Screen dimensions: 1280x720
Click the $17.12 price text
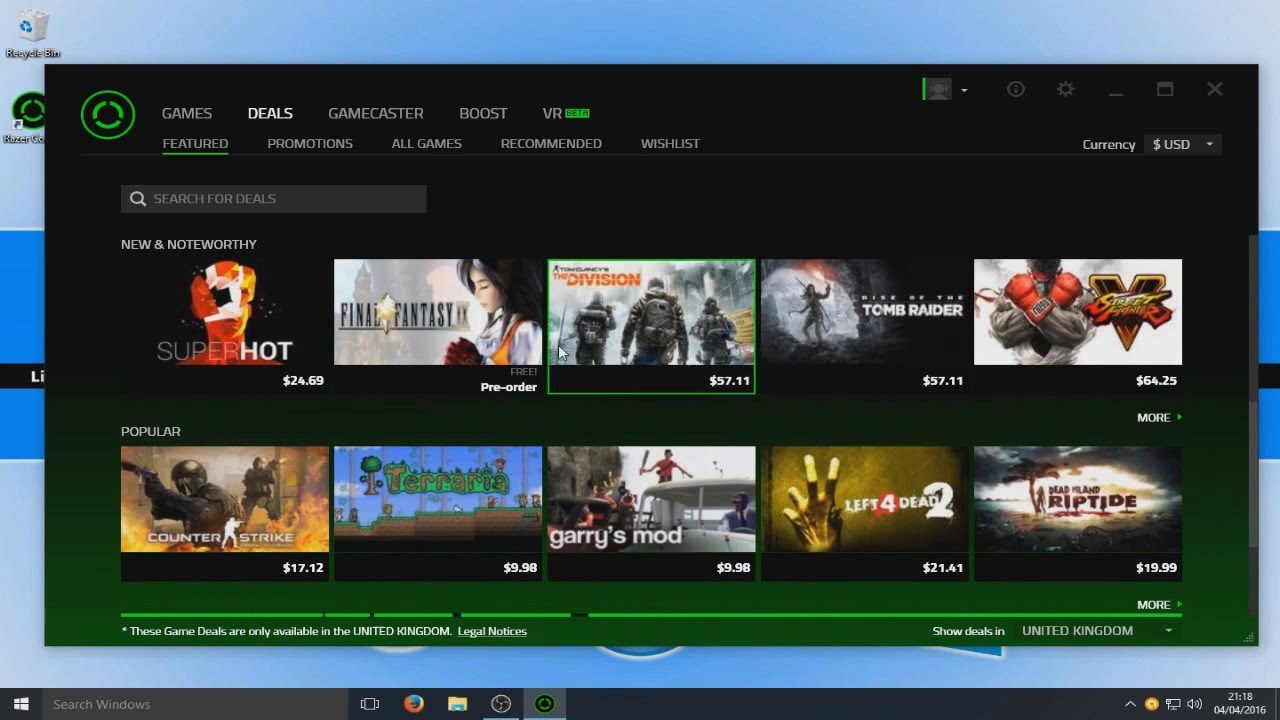pos(303,568)
